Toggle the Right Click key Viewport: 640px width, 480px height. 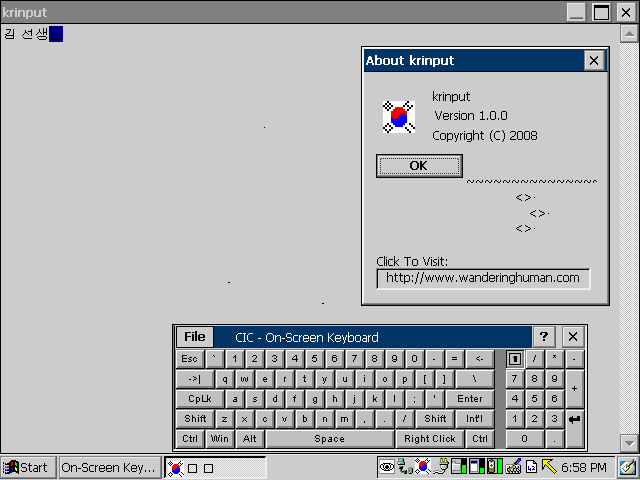pos(430,439)
